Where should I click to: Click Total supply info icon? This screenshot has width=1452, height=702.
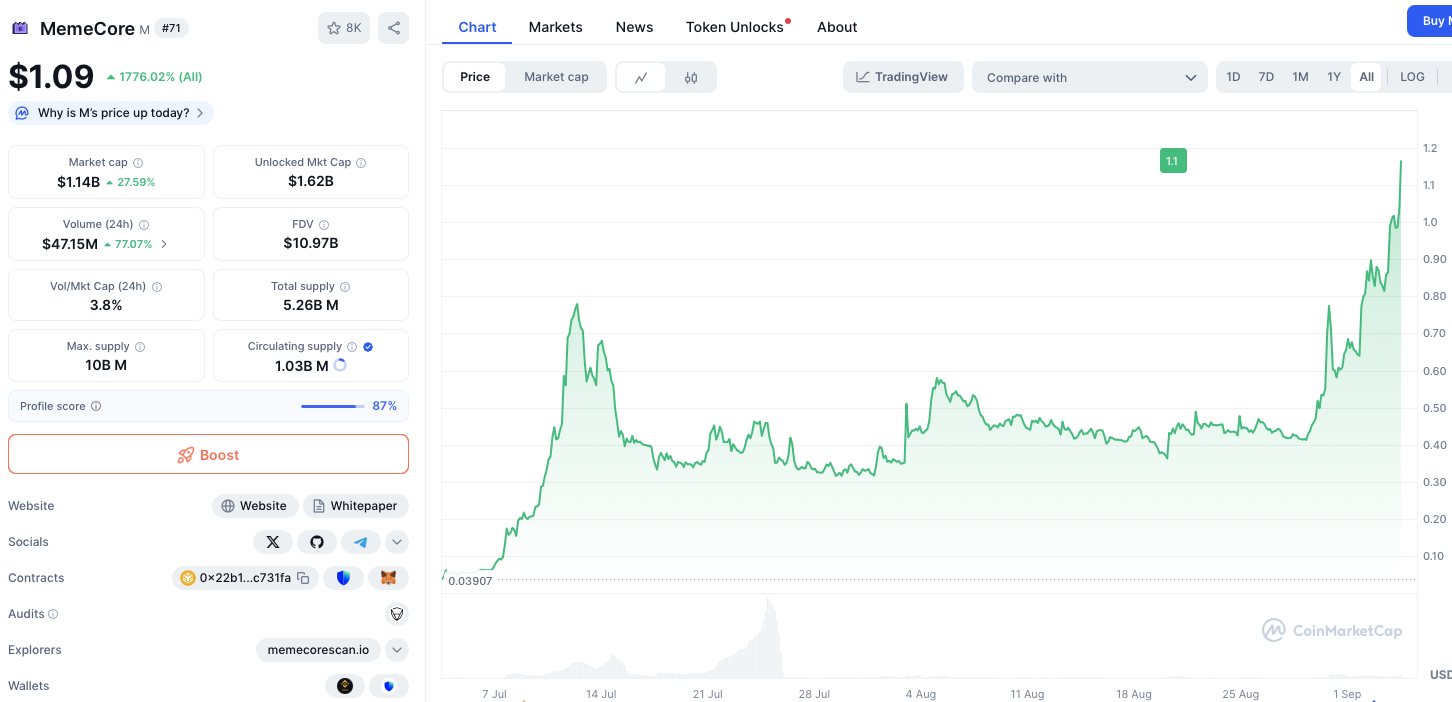click(x=345, y=286)
